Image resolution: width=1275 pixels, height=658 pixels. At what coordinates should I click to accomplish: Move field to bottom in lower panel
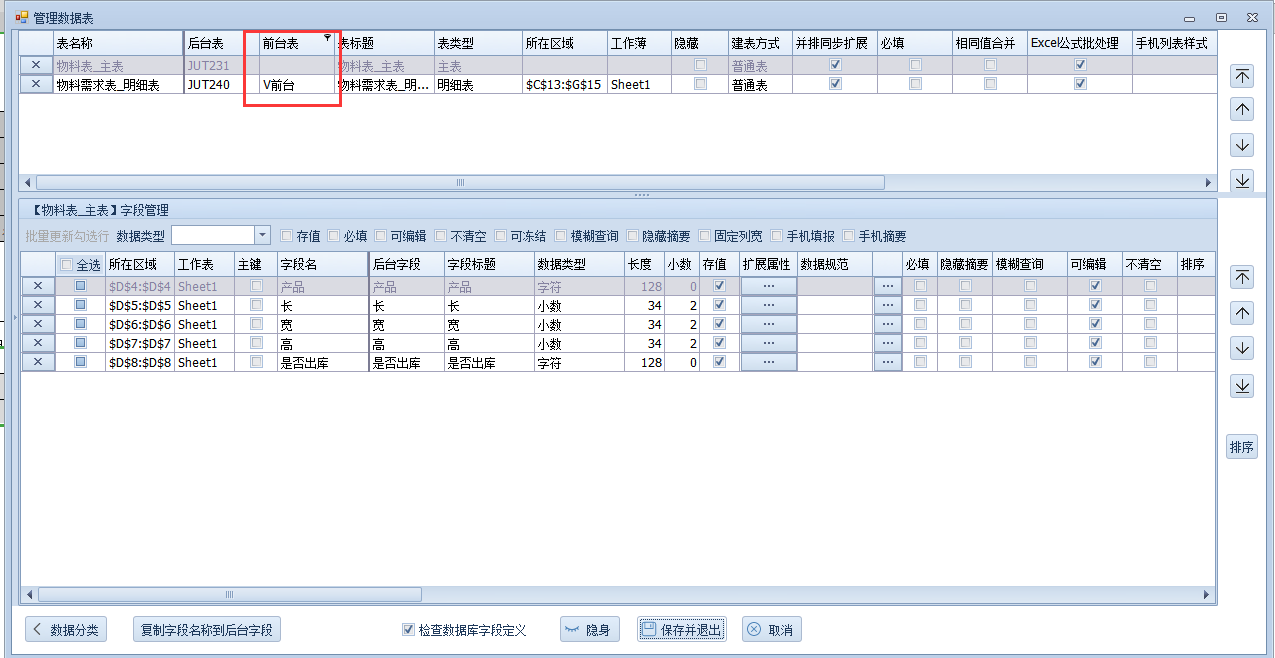click(x=1242, y=386)
